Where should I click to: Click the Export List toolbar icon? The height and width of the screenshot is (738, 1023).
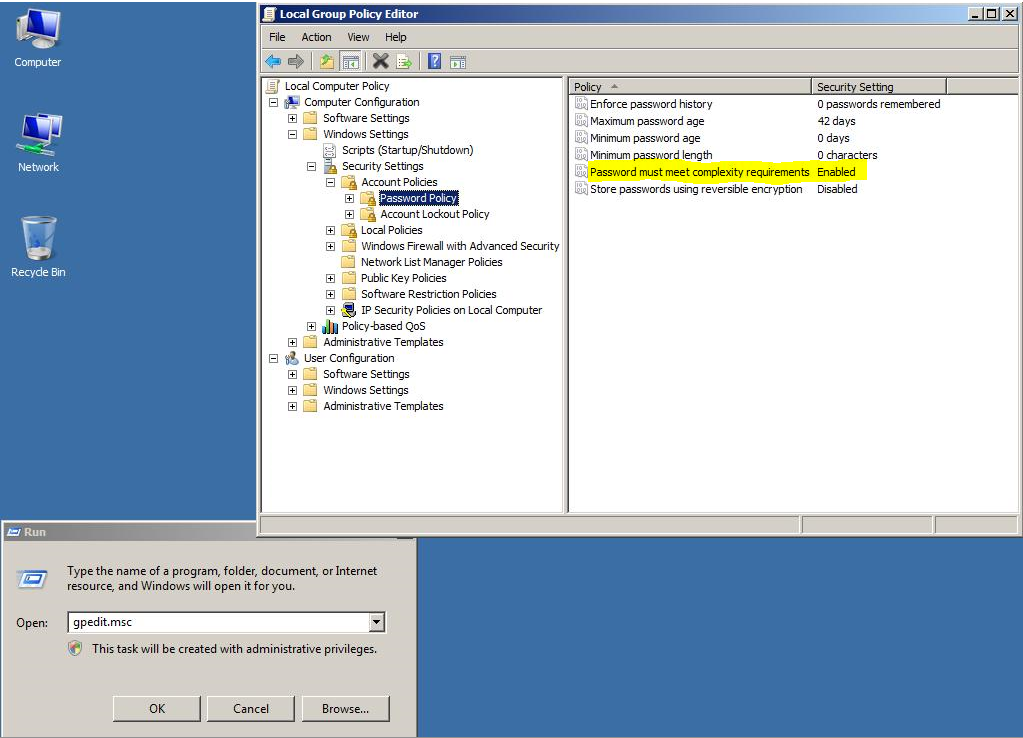[x=404, y=62]
